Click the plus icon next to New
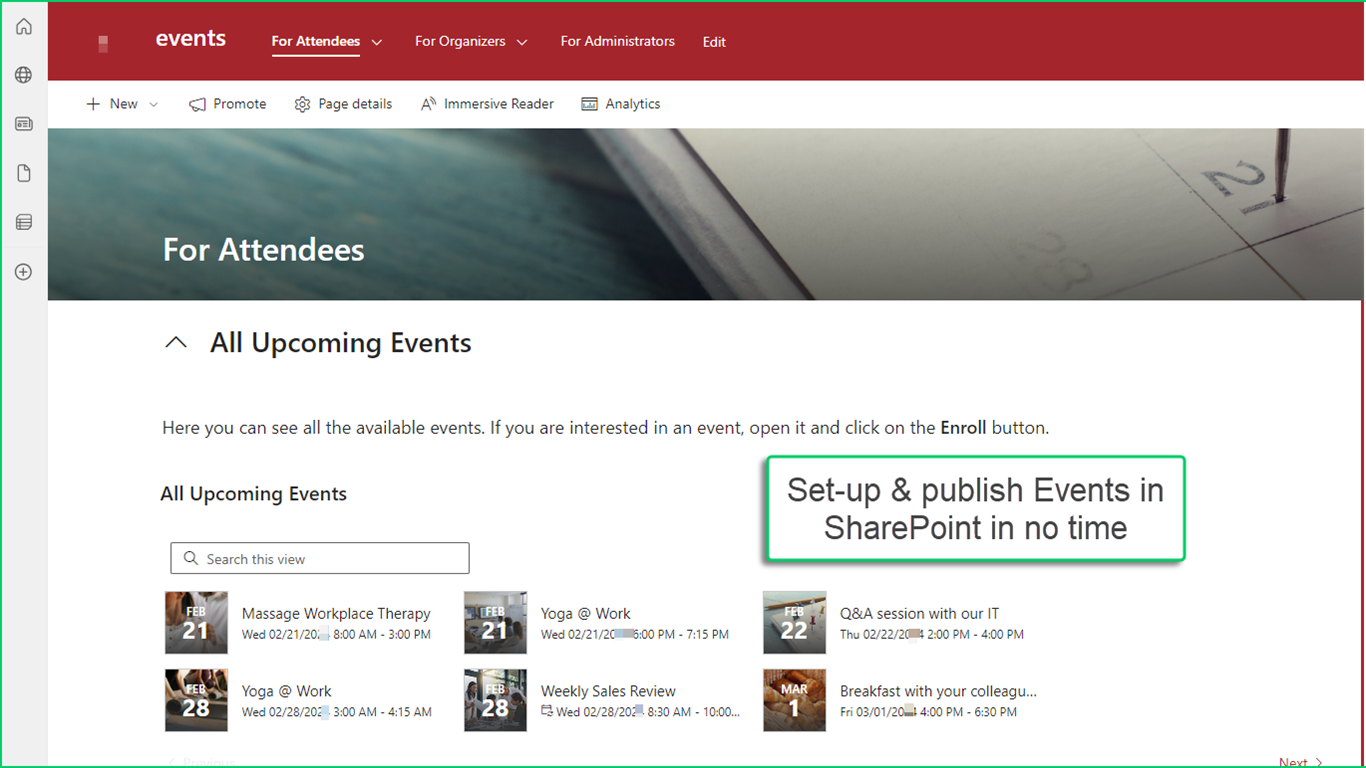This screenshot has height=768, width=1366. [93, 104]
